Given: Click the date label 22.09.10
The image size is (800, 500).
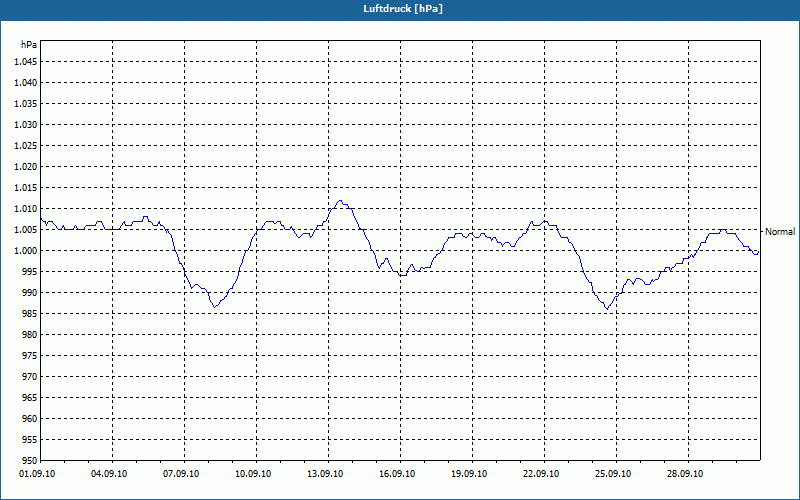Looking at the screenshot, I should (541, 474).
